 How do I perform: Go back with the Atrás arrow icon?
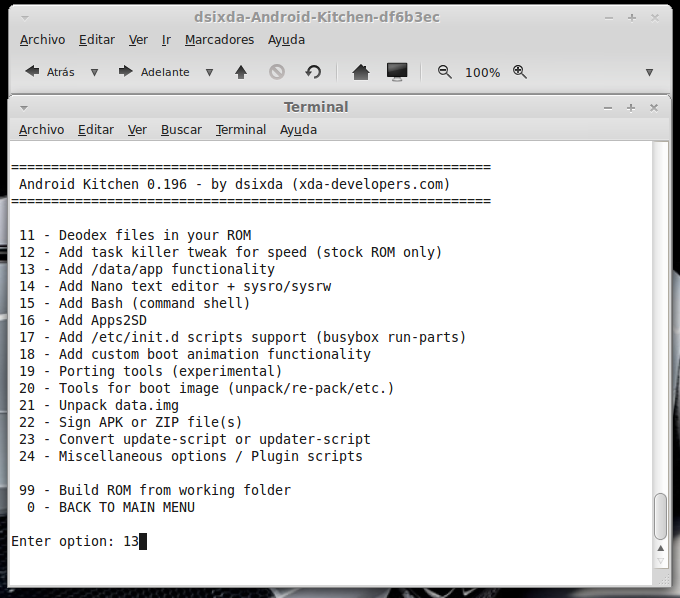point(32,72)
